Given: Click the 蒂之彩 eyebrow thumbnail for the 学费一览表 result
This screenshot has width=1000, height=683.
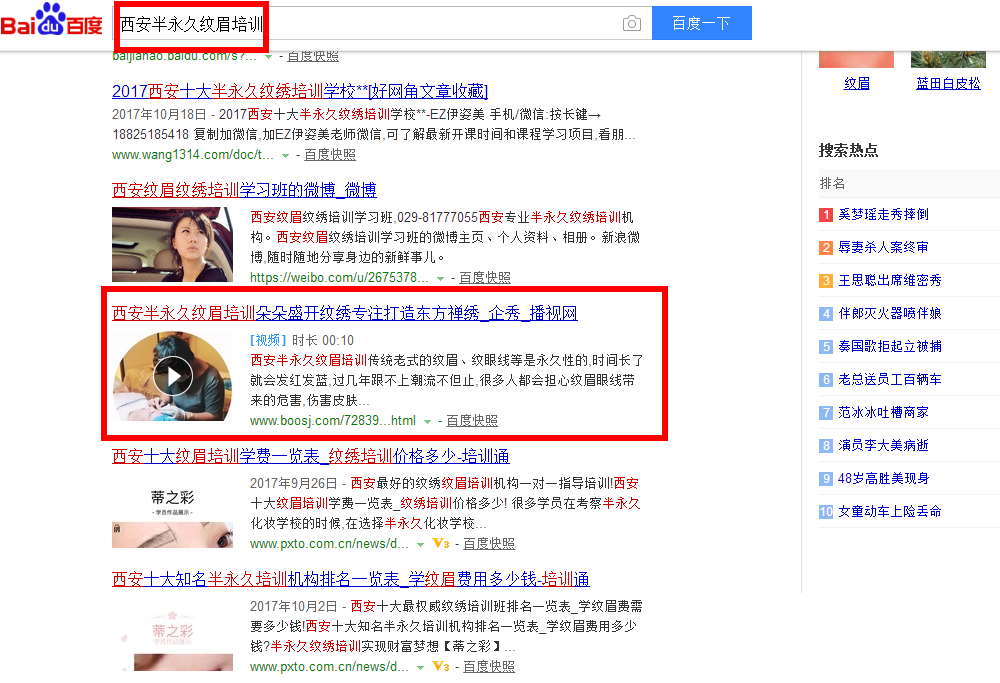Looking at the screenshot, I should coord(173,515).
